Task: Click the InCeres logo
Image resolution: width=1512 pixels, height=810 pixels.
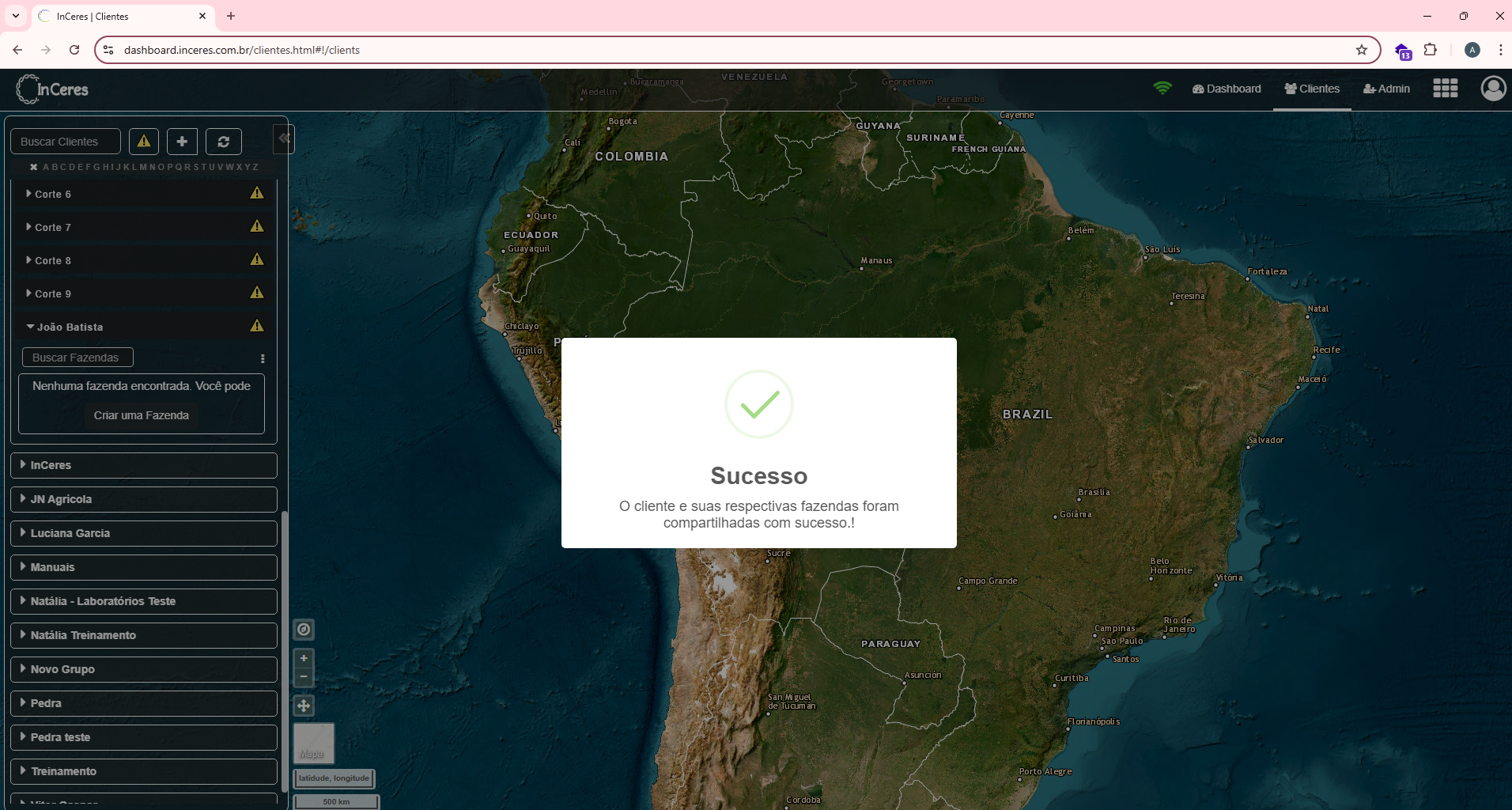Action: (x=52, y=89)
